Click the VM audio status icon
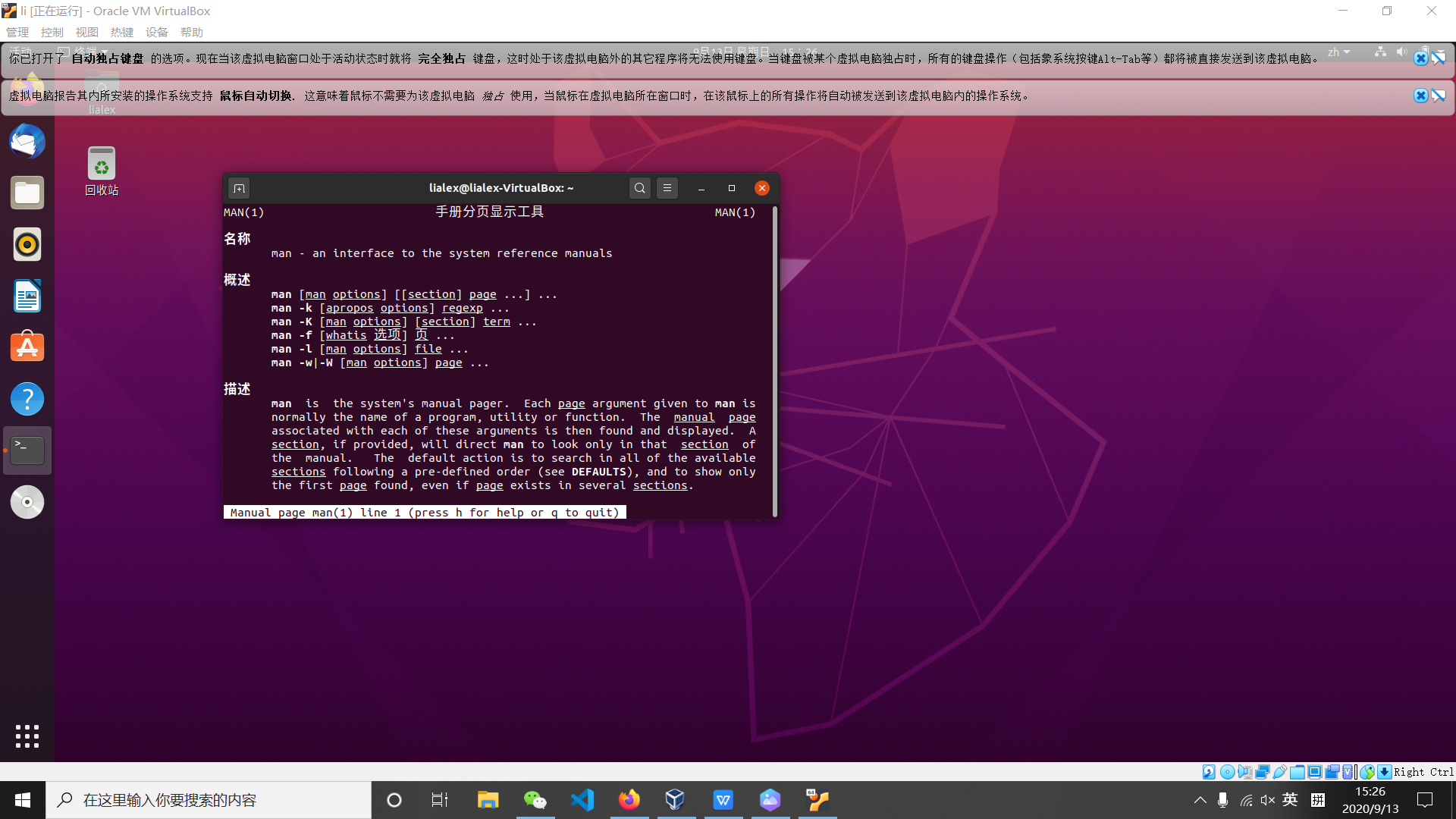1456x819 pixels. (x=1244, y=771)
